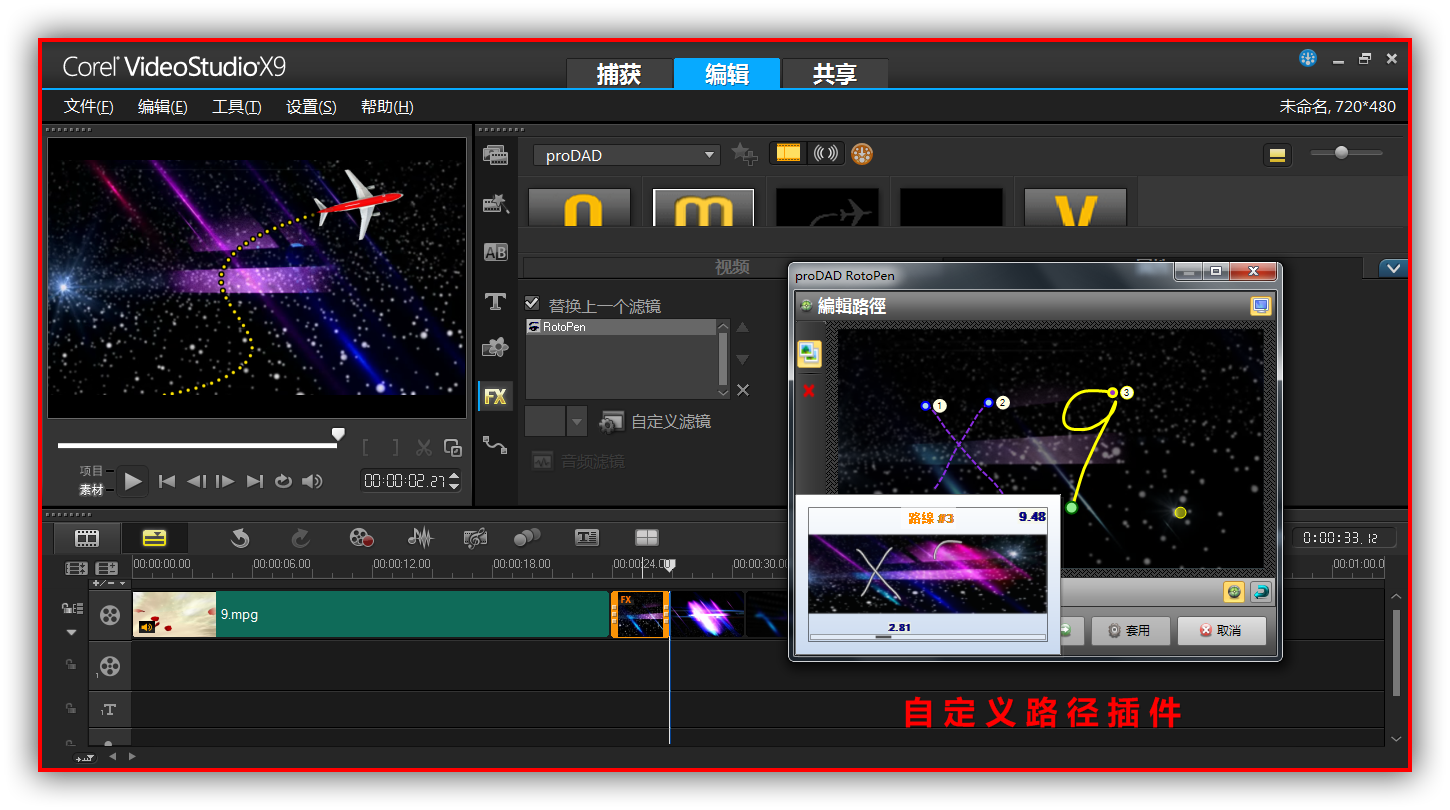Open the Title library (T icon)
1450x810 pixels.
[495, 300]
